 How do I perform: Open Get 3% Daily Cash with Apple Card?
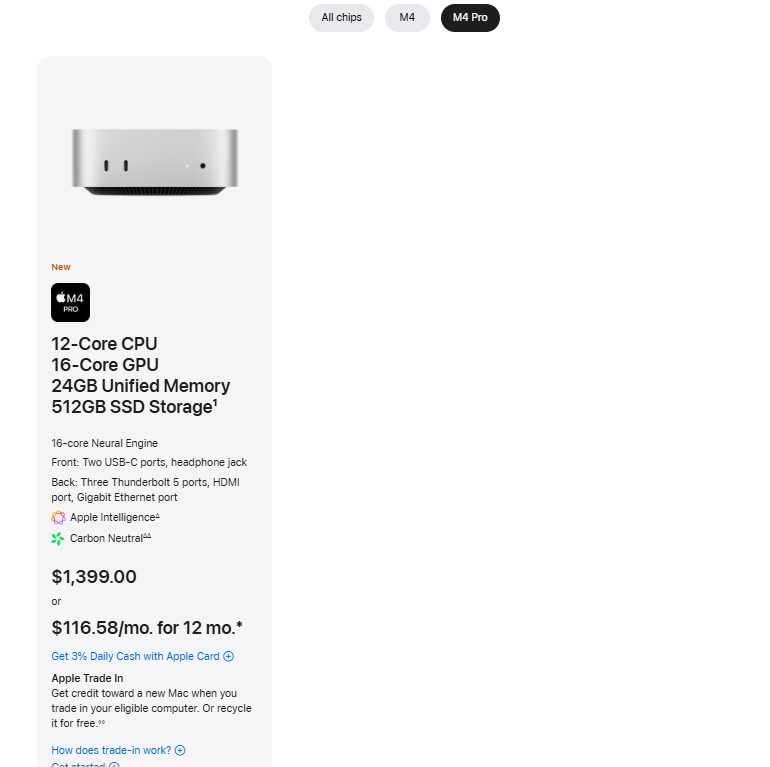click(x=135, y=657)
